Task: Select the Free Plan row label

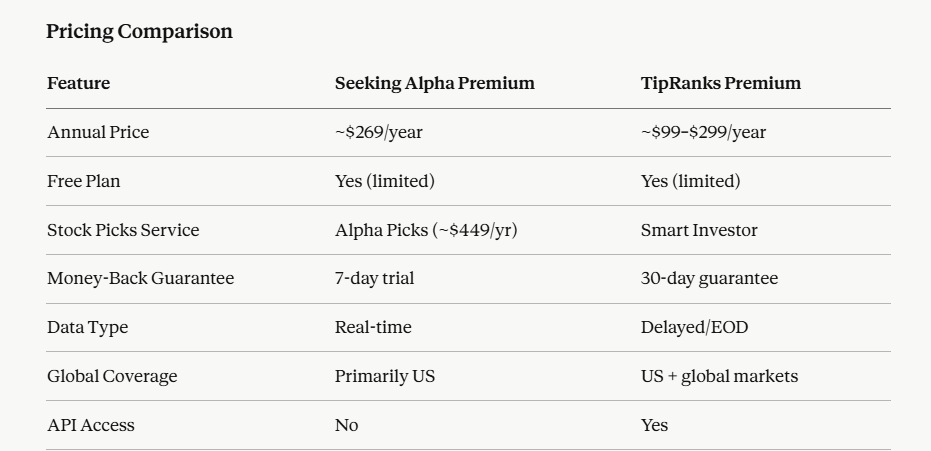Action: [83, 181]
